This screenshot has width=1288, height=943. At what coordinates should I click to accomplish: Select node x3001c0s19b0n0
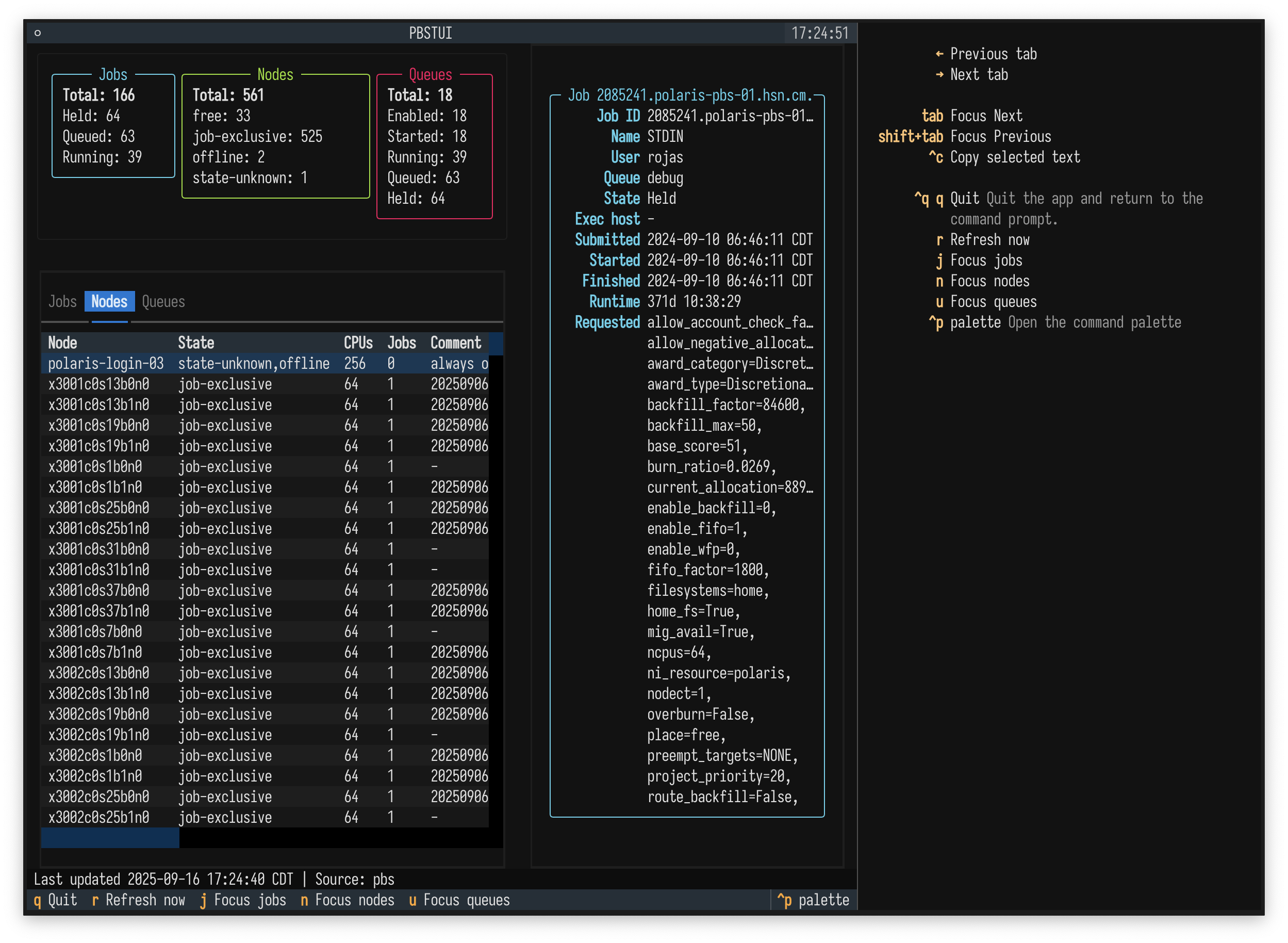click(x=265, y=425)
